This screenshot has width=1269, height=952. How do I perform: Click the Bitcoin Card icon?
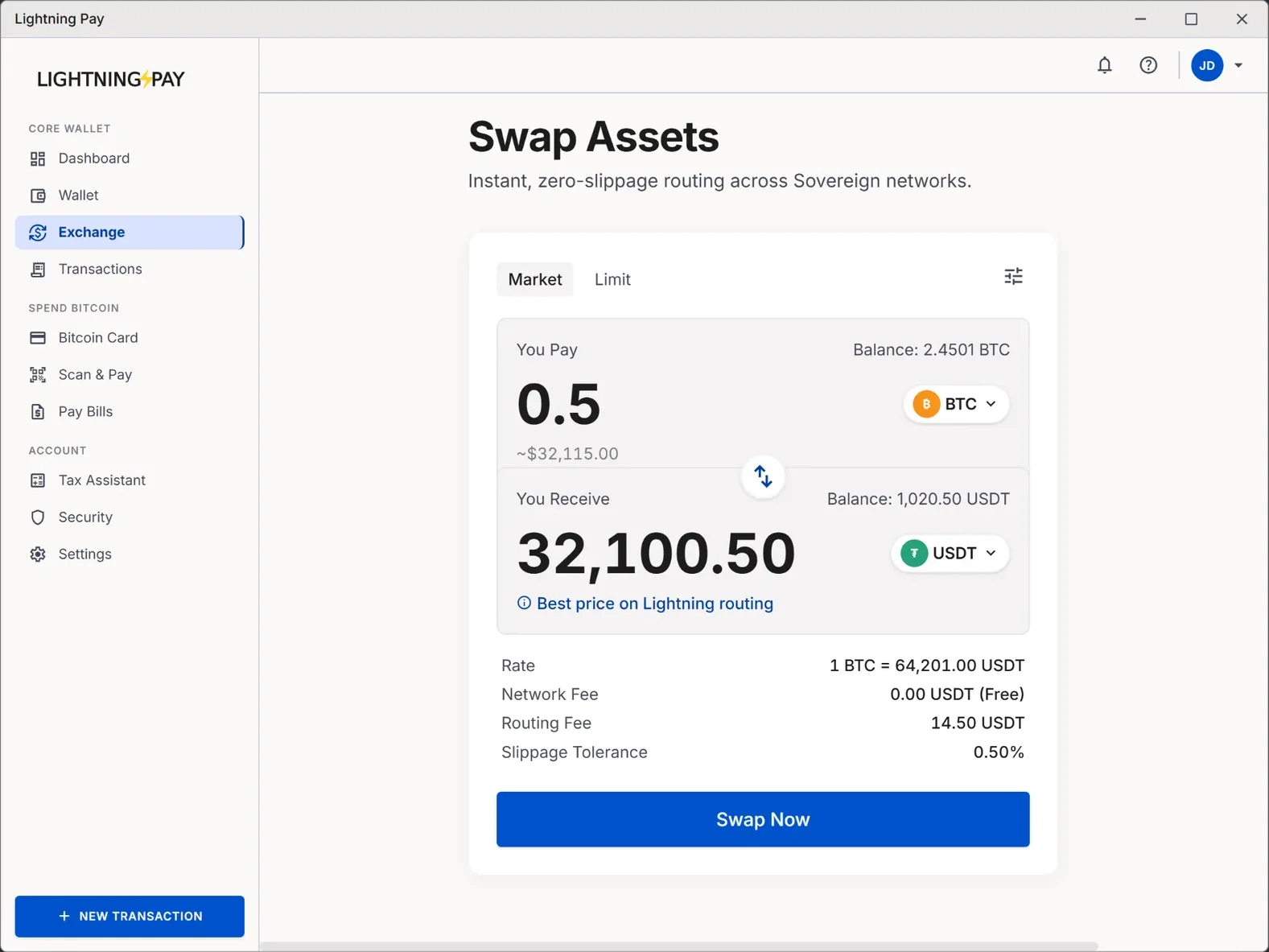tap(38, 338)
